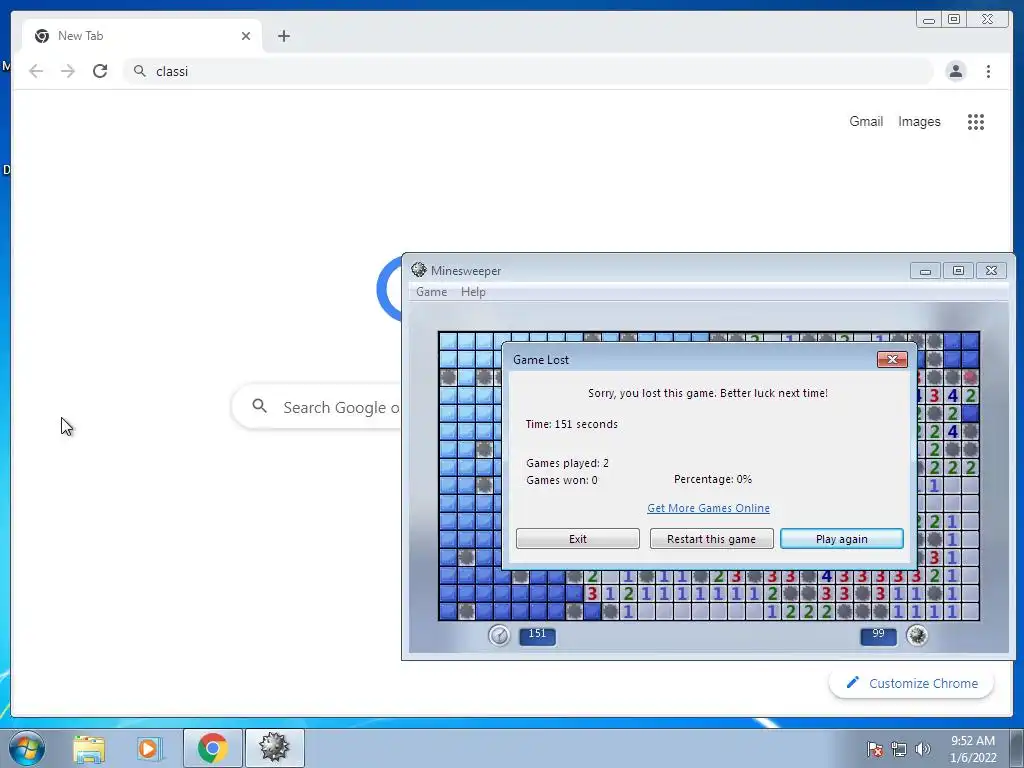Screen dimensions: 1024x768
Task: Minimize the Chrome window
Action: 928,20
